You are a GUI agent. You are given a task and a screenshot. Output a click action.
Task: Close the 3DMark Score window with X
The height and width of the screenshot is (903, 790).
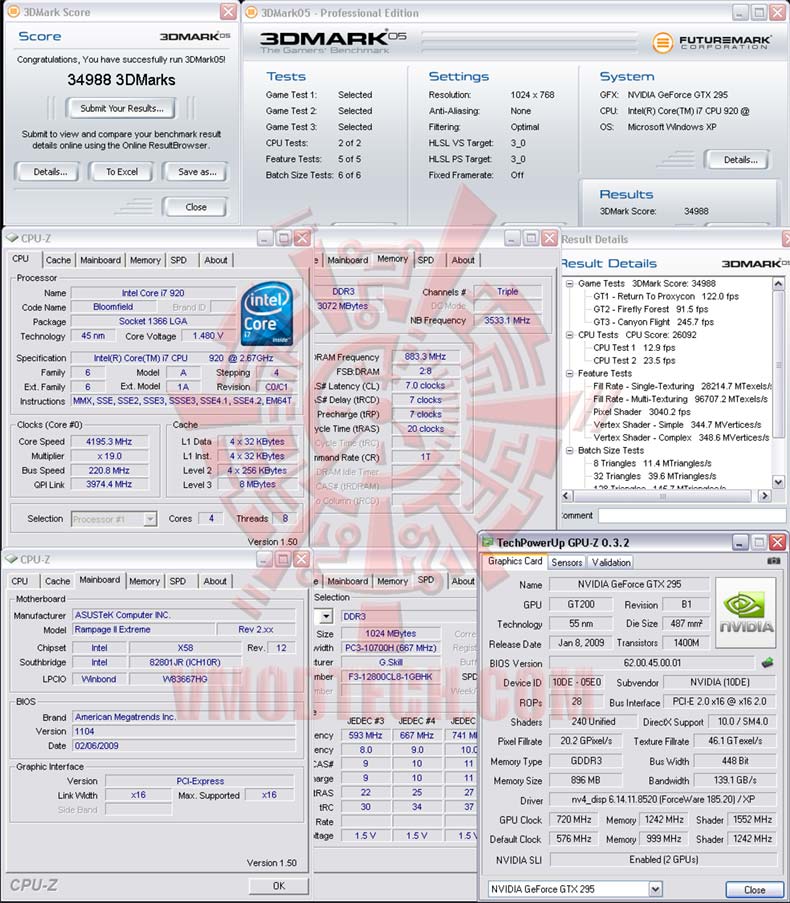click(x=229, y=12)
